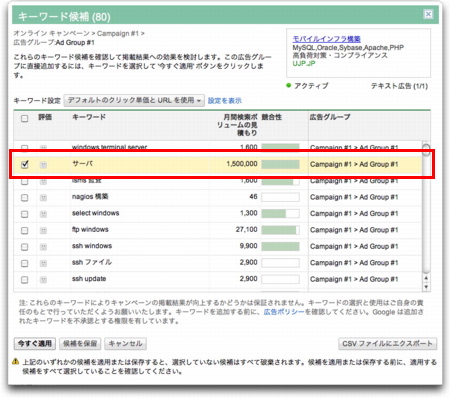The image size is (450, 398).
Task: Close the キーワード候補 dialog with X
Action: click(x=428, y=14)
